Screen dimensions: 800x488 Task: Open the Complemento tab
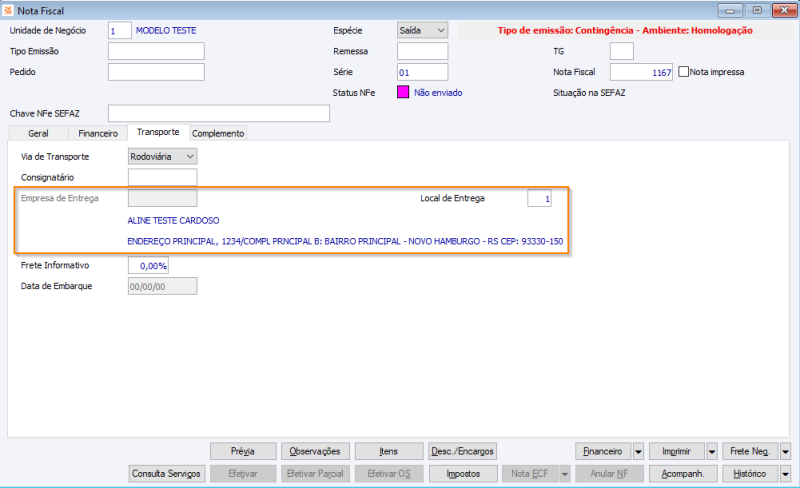[218, 133]
